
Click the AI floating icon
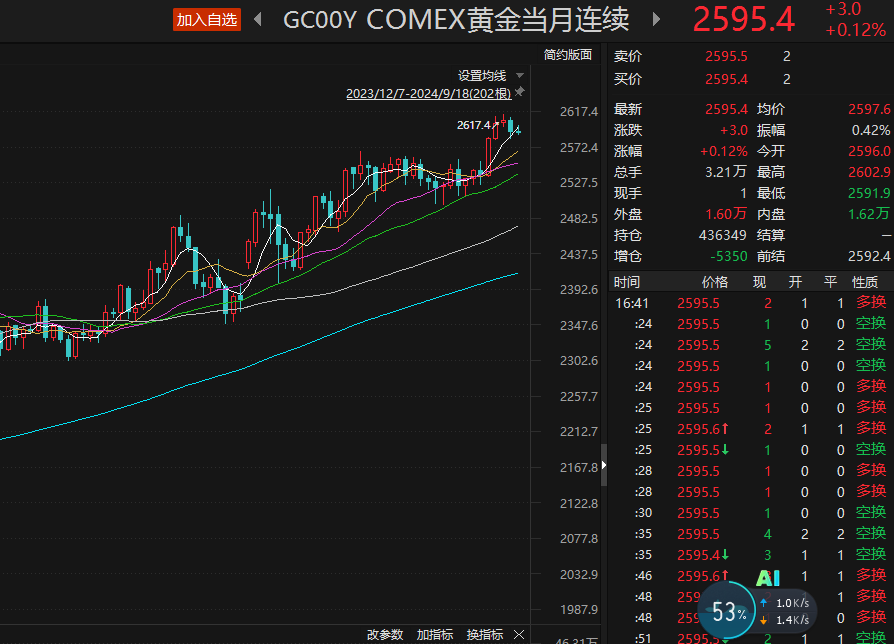tap(767, 578)
